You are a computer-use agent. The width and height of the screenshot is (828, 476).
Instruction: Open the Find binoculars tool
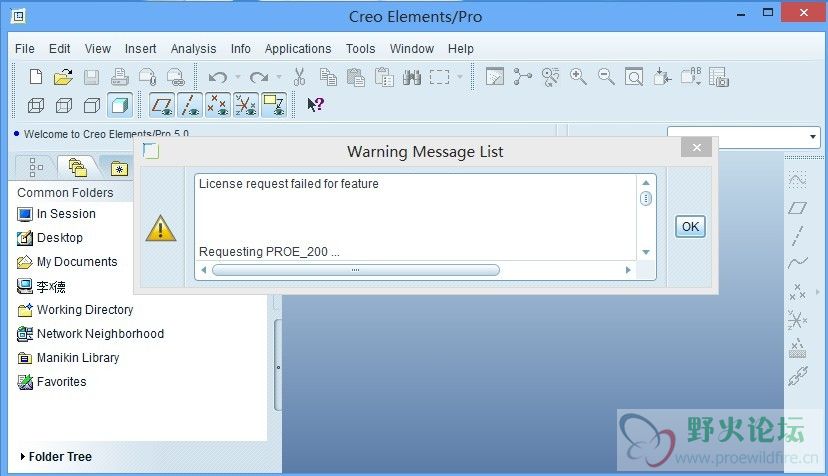pyautogui.click(x=412, y=77)
